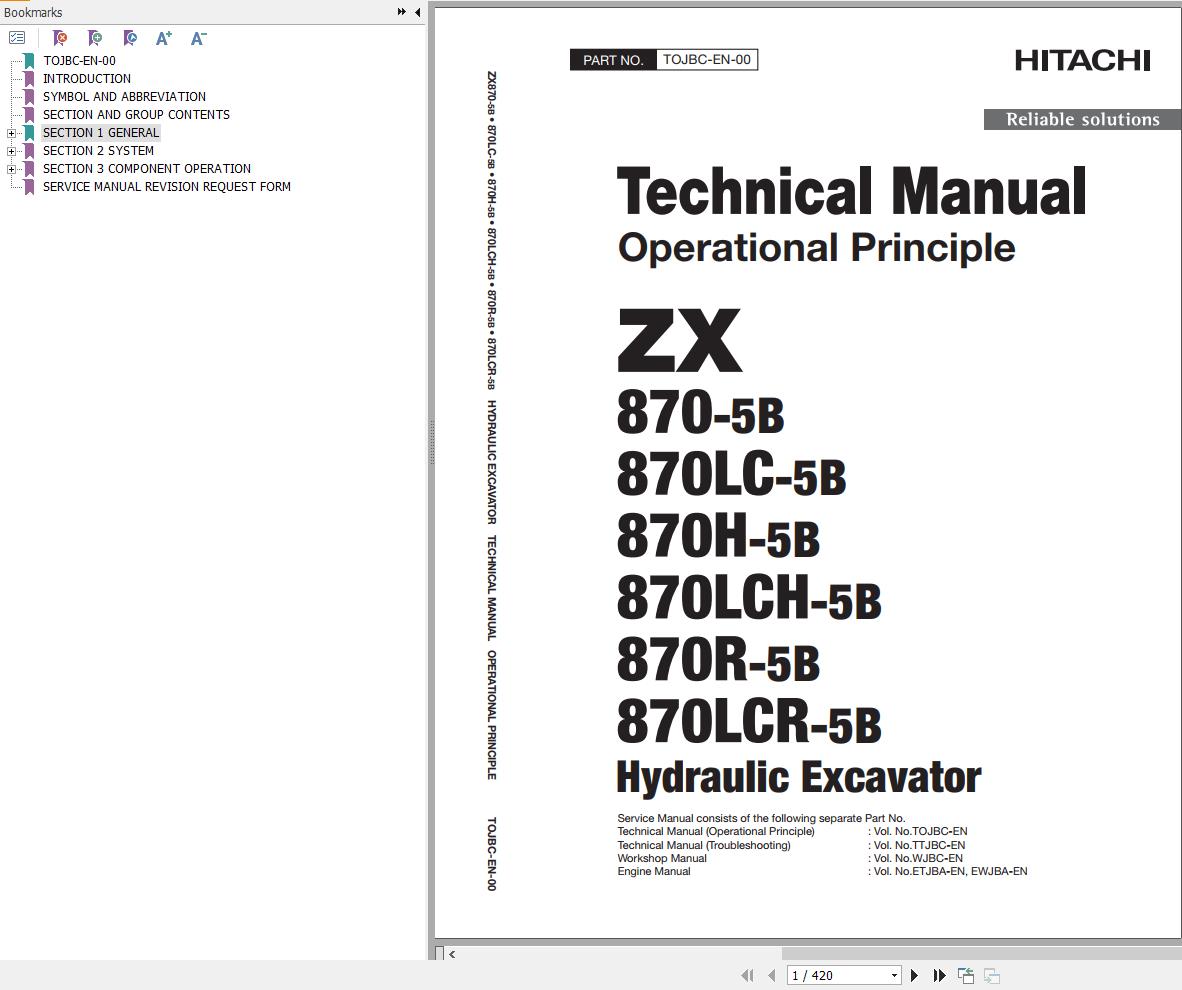Image resolution: width=1182 pixels, height=990 pixels.
Task: Open SECTION AND GROUP CONTENTS bookmark
Action: pos(136,115)
